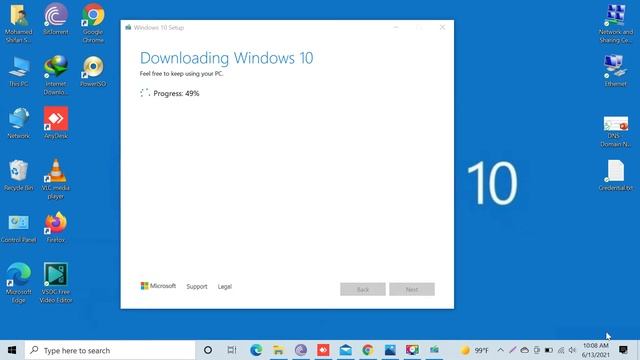Open the BitTorrent desktop shortcut
This screenshot has width=640, height=360.
56,18
